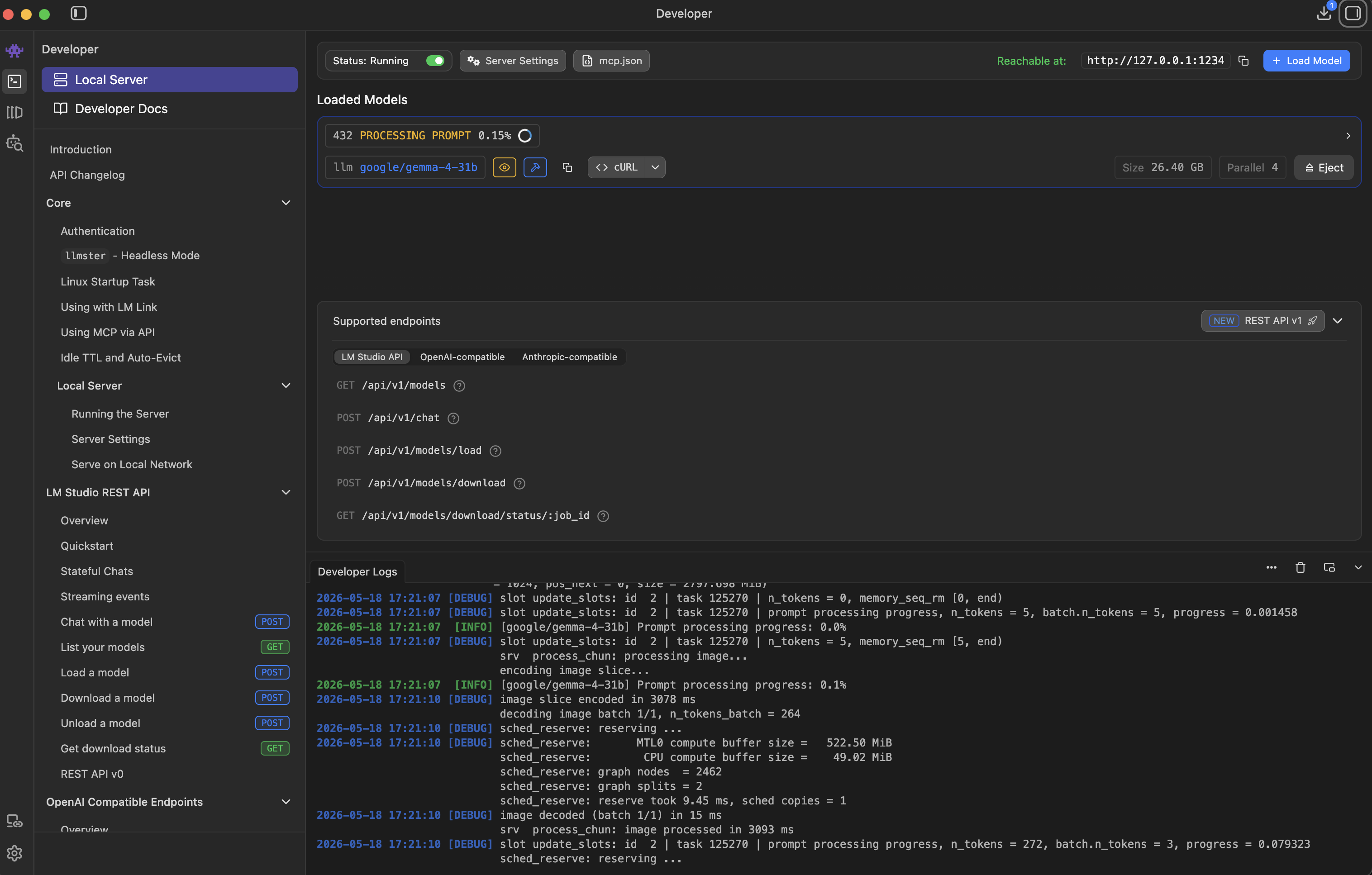The height and width of the screenshot is (875, 1372).
Task: Toggle the server Status Running switch
Action: click(x=435, y=60)
